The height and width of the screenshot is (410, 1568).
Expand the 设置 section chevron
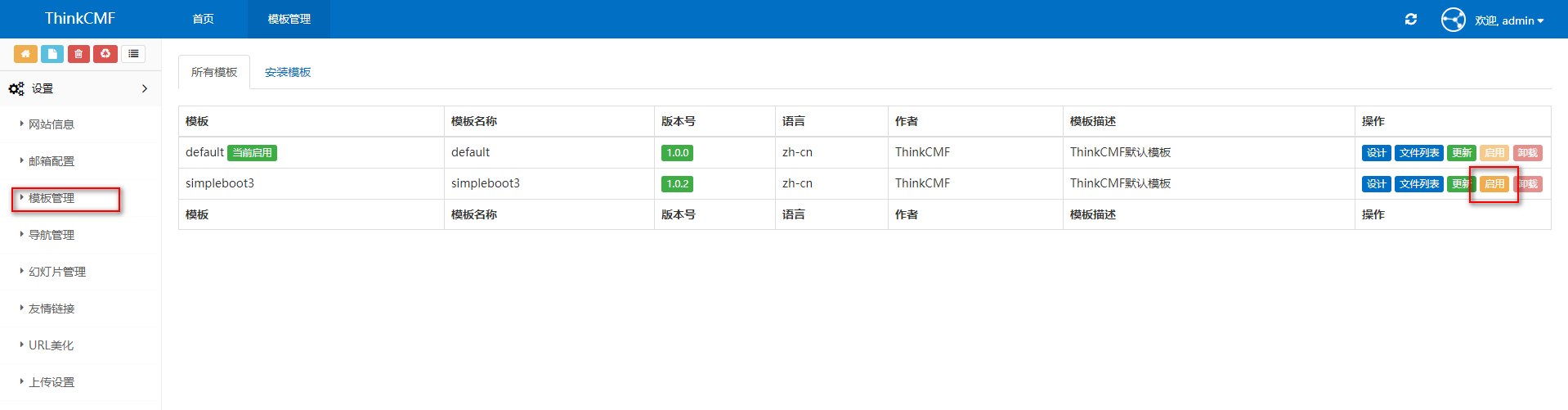click(x=145, y=88)
